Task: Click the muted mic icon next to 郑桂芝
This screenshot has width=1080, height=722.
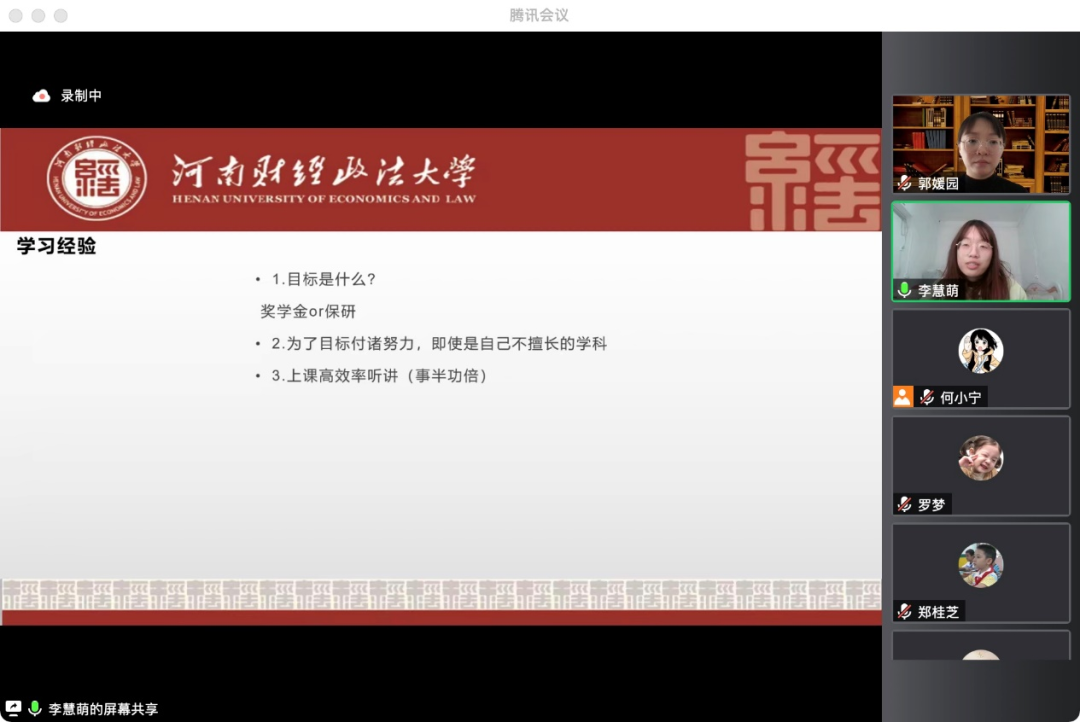Action: click(x=904, y=611)
